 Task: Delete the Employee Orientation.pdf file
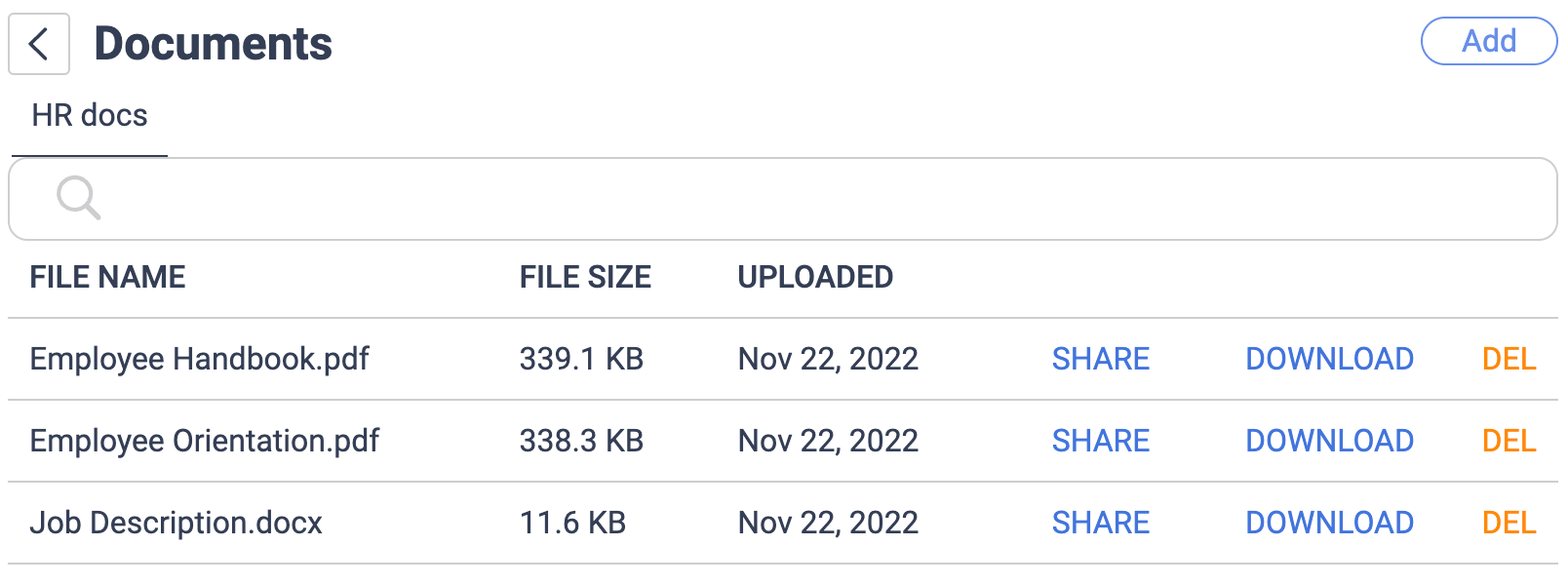point(1509,441)
